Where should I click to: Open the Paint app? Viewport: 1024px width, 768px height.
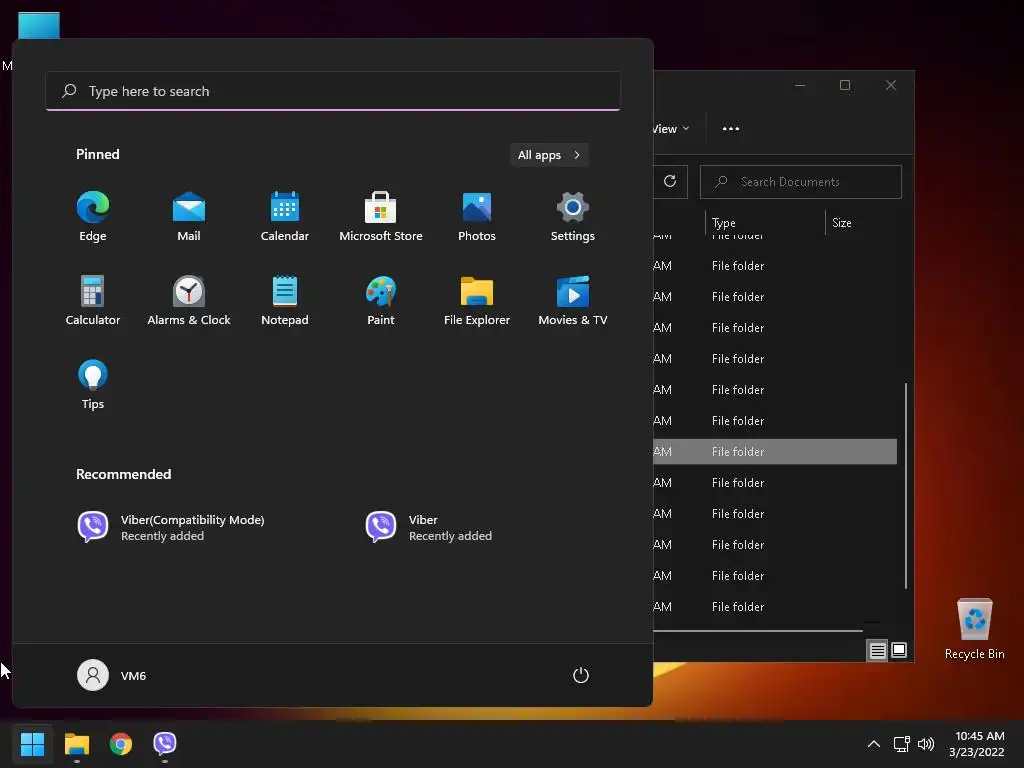point(381,300)
